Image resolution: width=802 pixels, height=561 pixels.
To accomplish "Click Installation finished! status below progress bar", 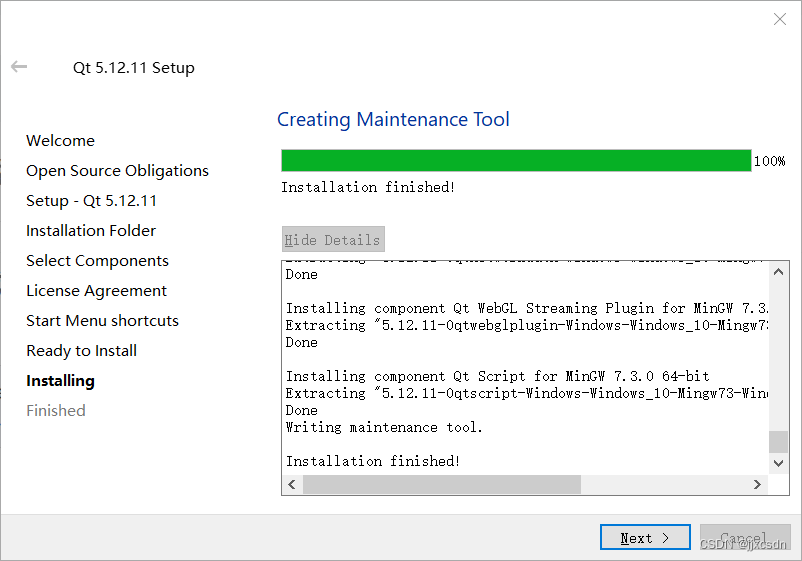I will click(368, 187).
